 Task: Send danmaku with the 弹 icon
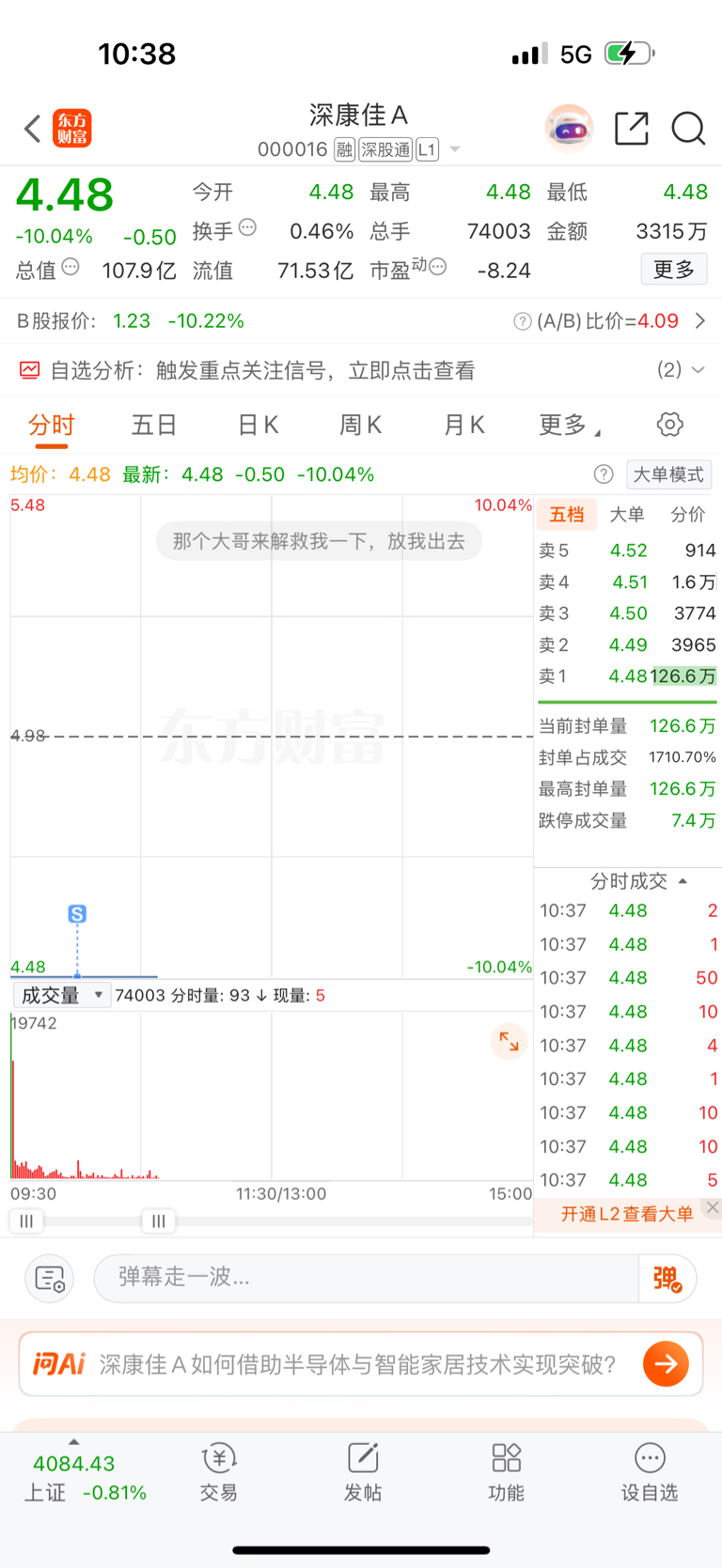(x=667, y=1279)
